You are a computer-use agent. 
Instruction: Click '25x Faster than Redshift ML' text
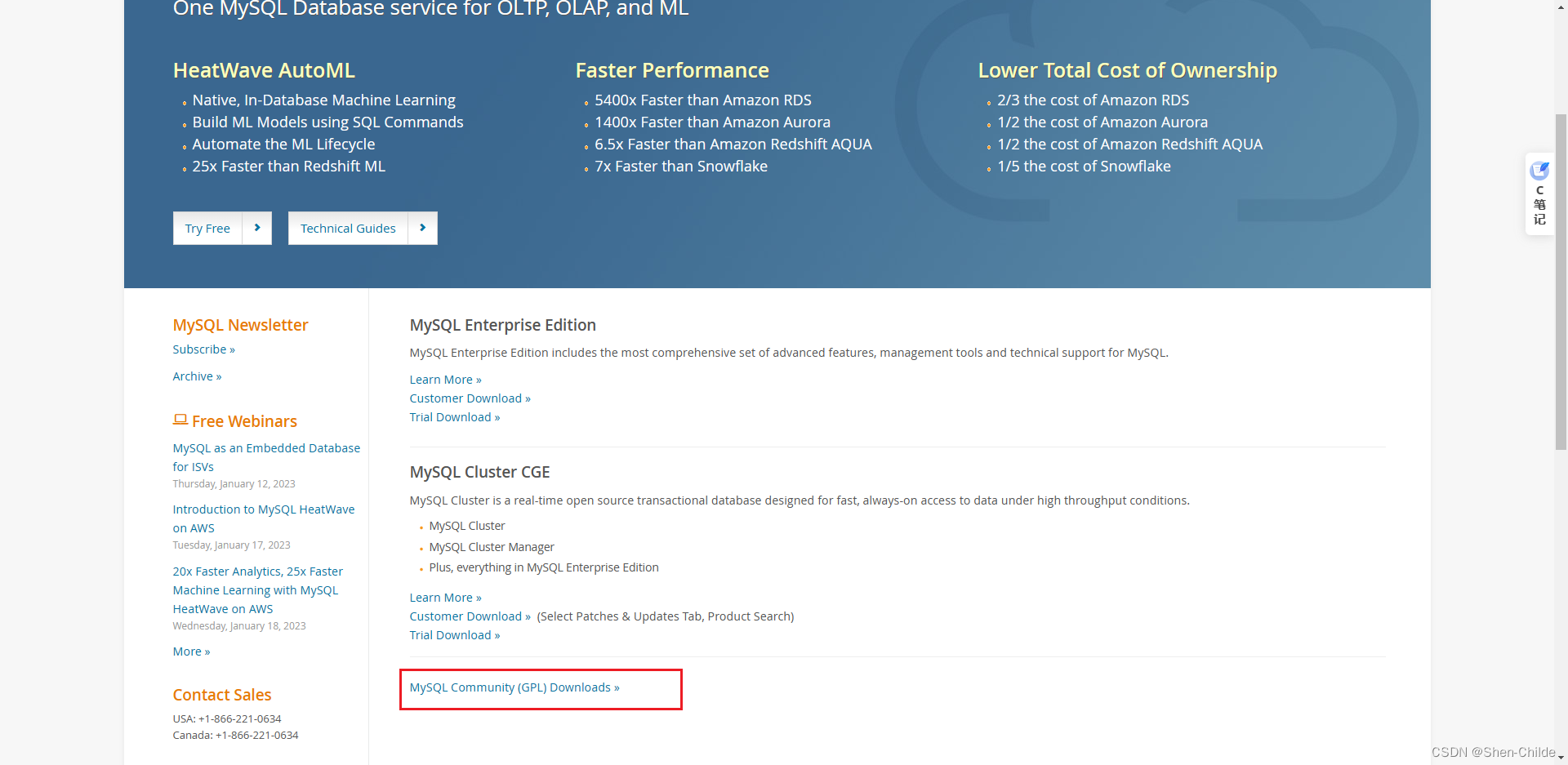[x=288, y=166]
